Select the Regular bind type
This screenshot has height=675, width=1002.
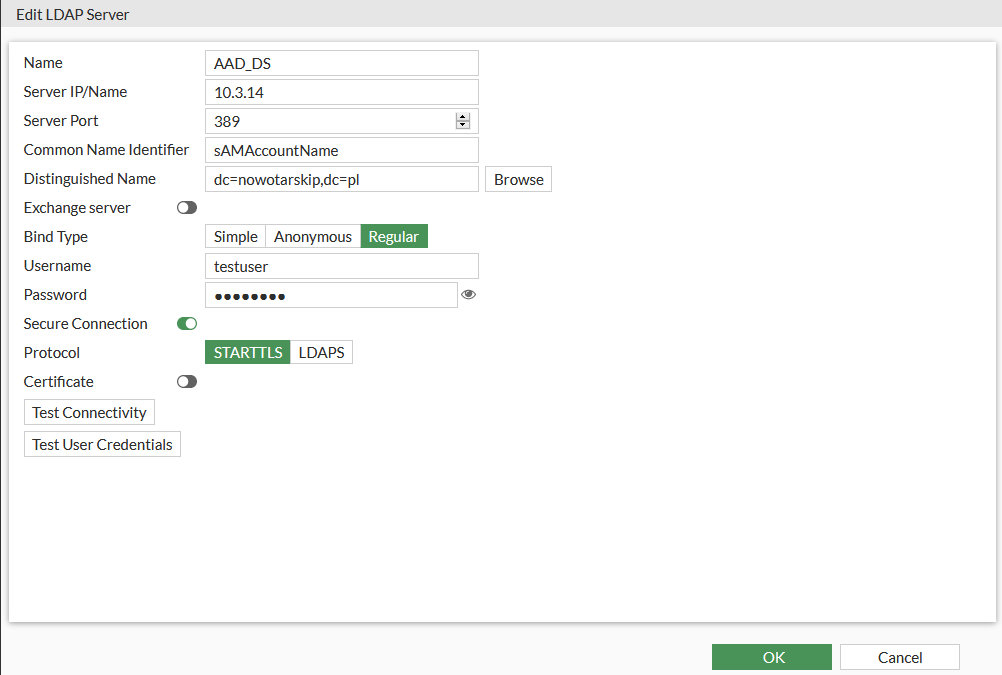click(394, 237)
